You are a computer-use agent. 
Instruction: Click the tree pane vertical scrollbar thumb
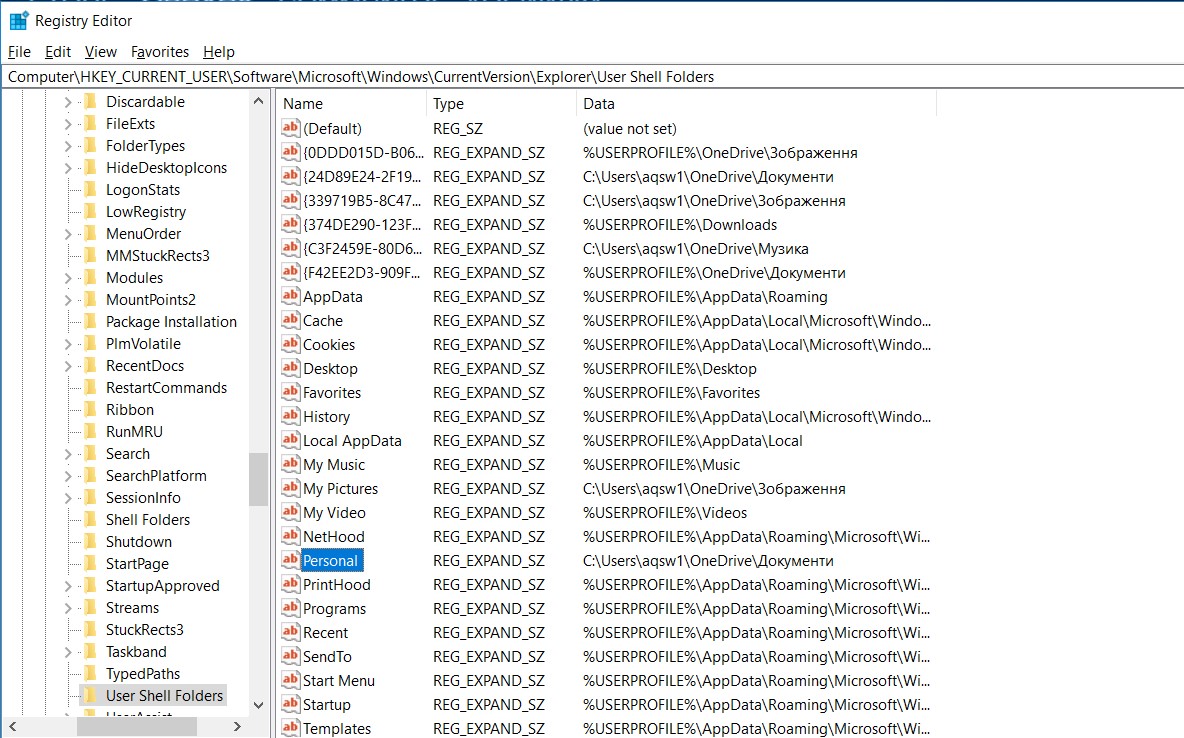[258, 479]
